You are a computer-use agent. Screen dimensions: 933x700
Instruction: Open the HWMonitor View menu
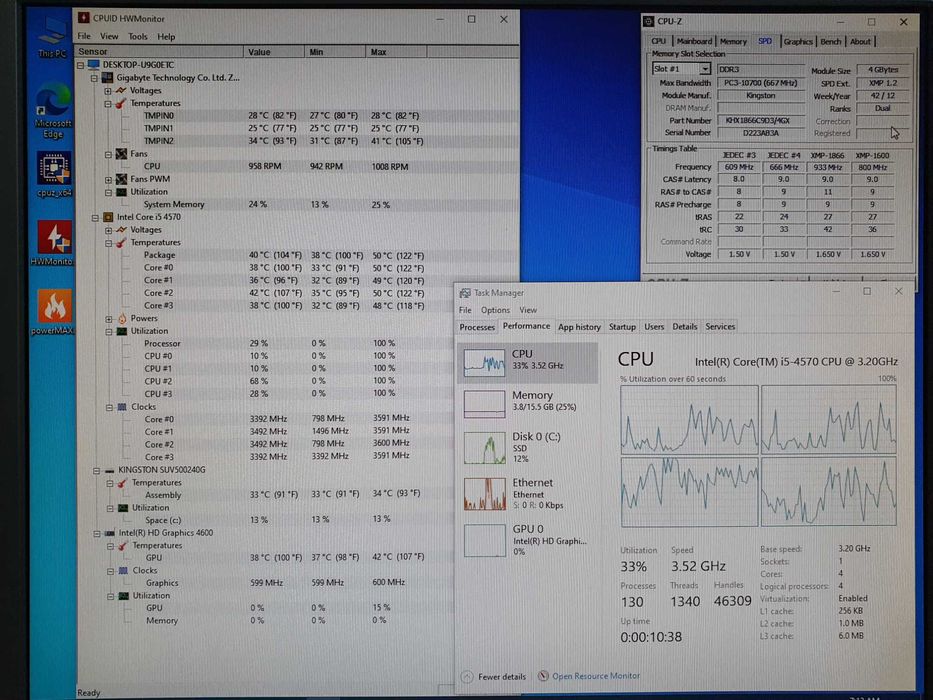tap(109, 36)
